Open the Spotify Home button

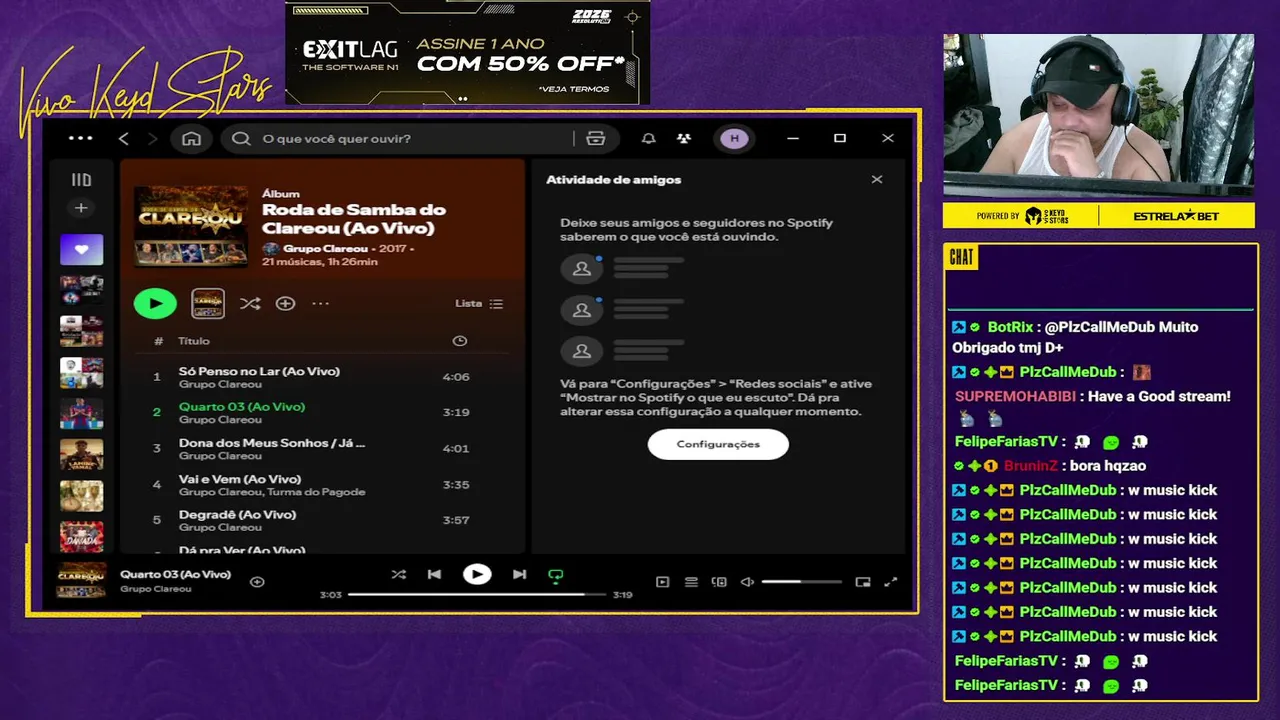tap(192, 139)
